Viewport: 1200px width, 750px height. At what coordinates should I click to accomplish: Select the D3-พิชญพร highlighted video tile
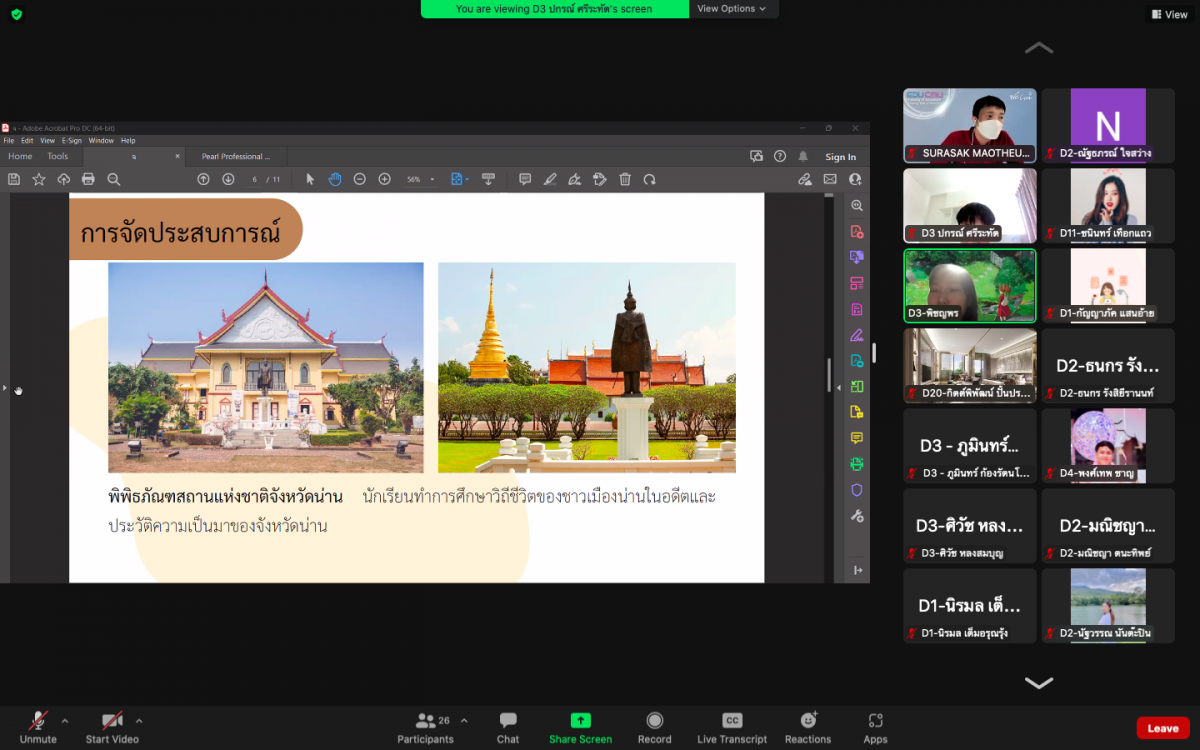pos(970,285)
